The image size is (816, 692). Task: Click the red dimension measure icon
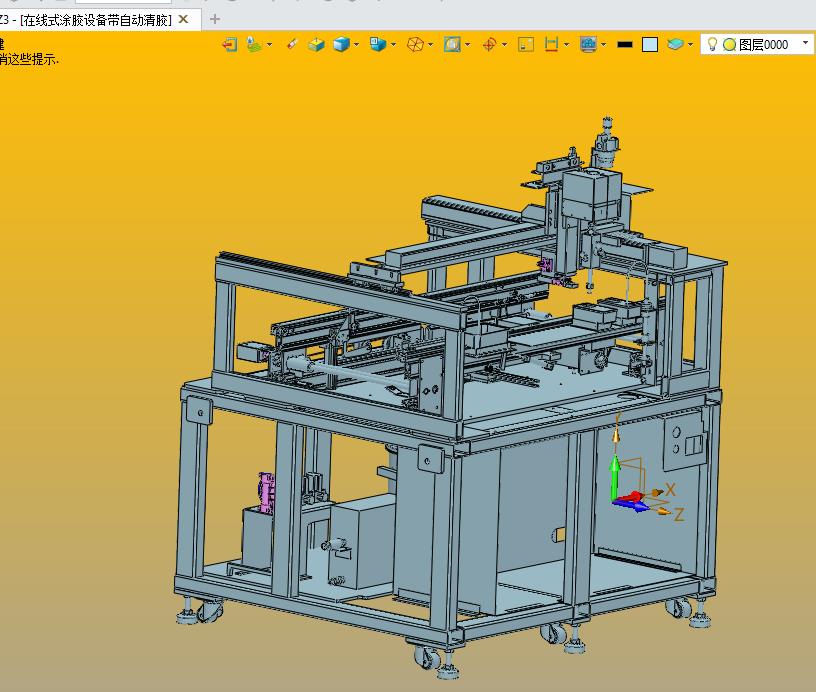pos(551,45)
